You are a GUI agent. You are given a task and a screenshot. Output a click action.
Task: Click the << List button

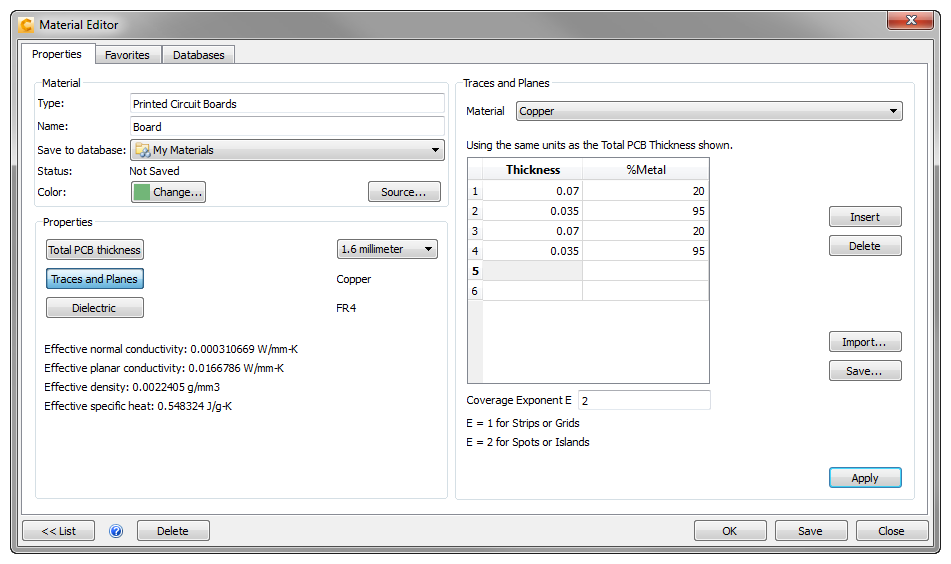pyautogui.click(x=59, y=531)
